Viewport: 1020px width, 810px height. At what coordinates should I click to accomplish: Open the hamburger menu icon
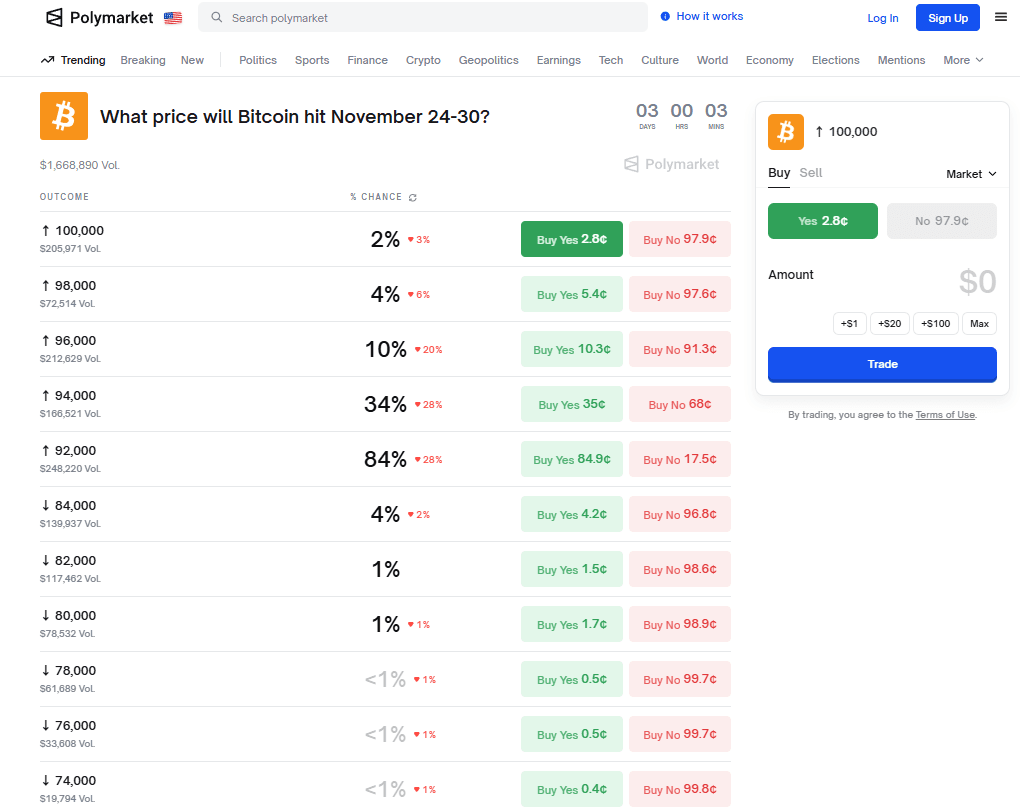[1001, 17]
